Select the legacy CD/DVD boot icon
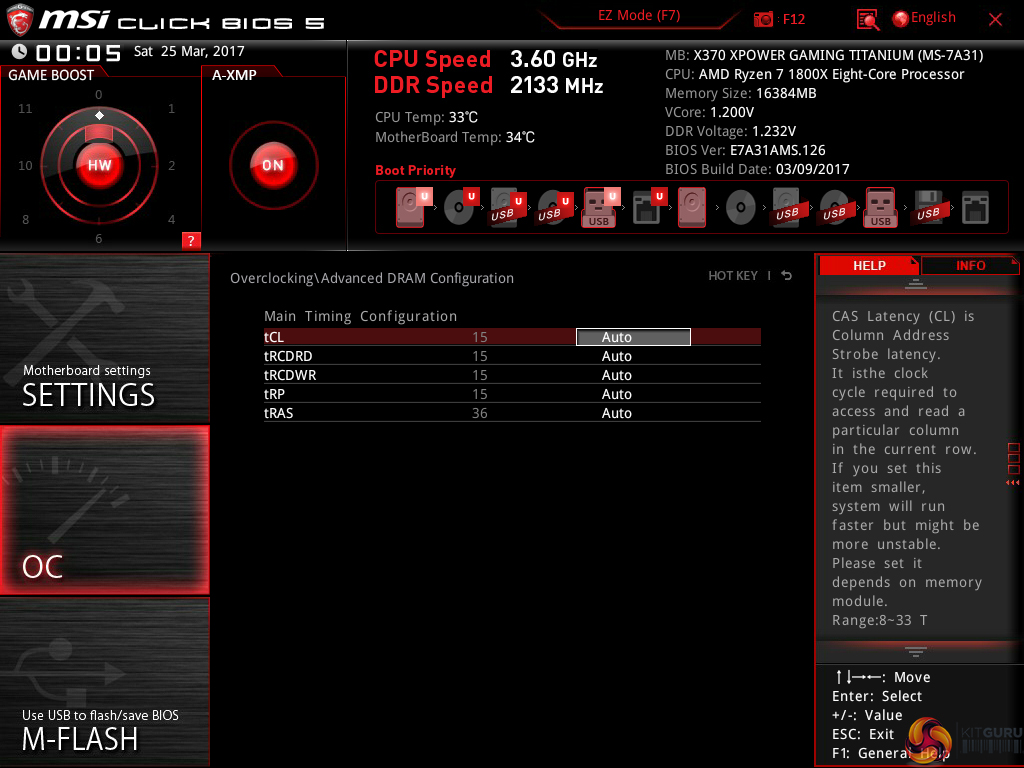Screen dimensions: 1024x768 (x=741, y=207)
